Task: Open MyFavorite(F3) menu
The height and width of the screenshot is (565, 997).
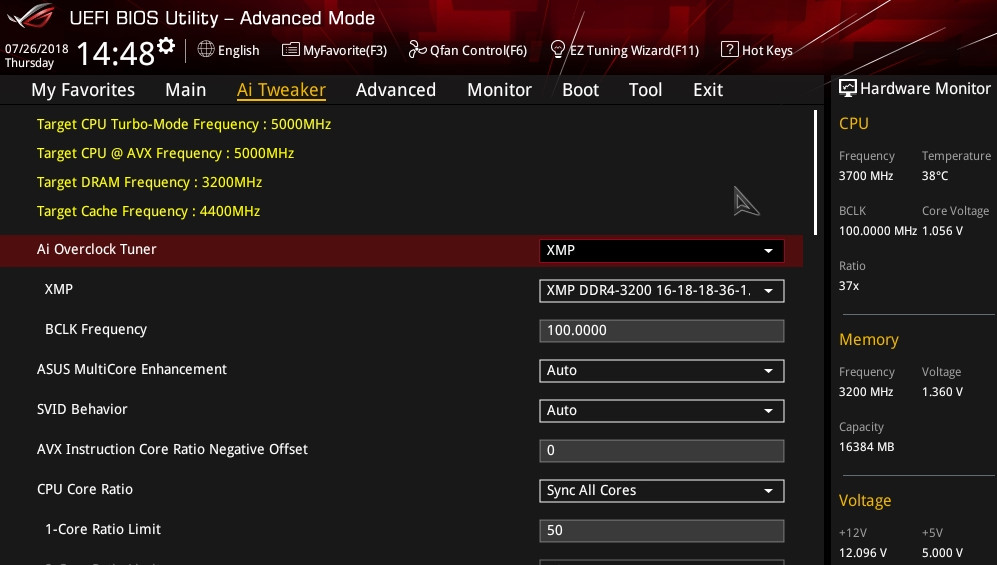Action: 334,50
